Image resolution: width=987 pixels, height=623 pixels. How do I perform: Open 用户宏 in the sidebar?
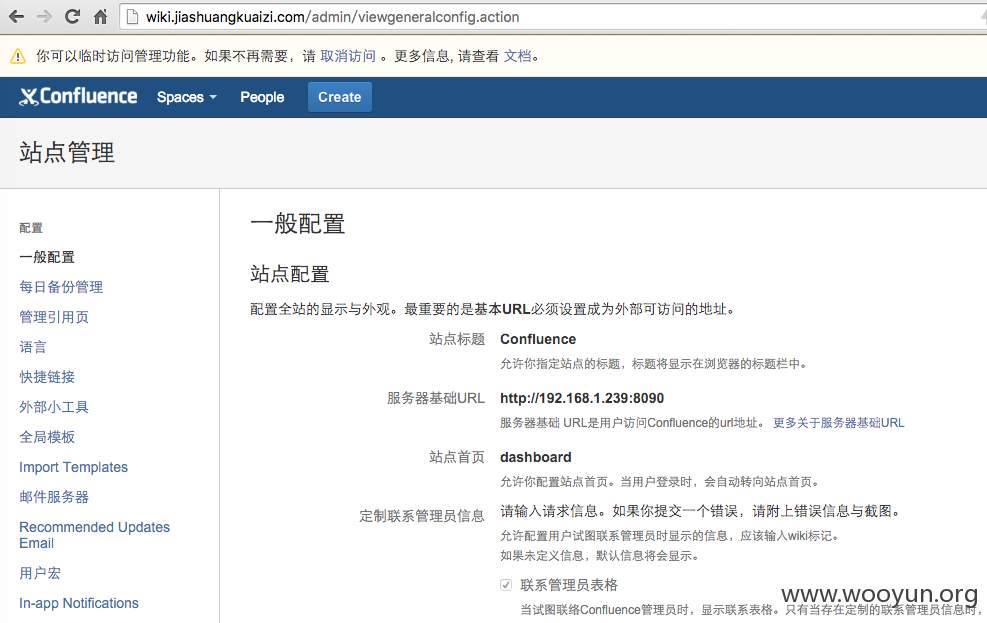click(x=40, y=573)
